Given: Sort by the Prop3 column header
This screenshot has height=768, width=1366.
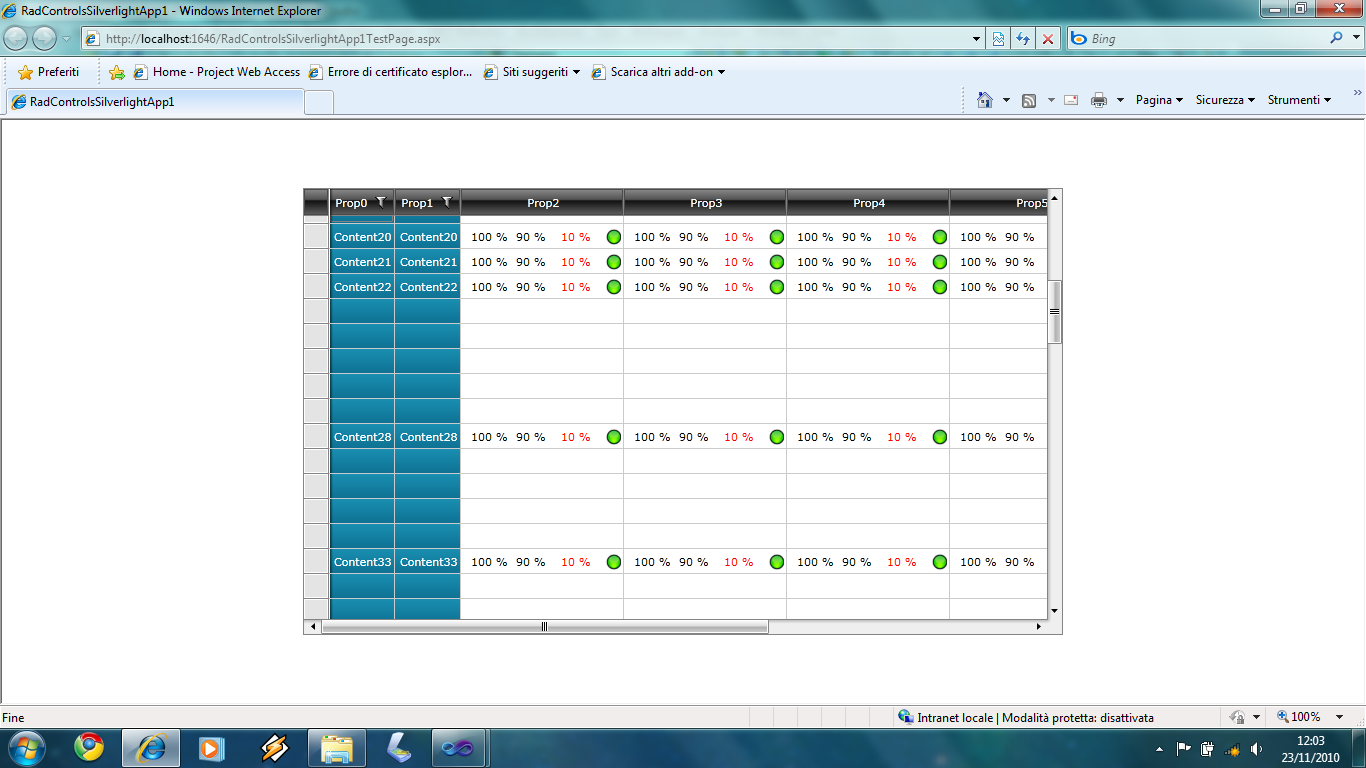Looking at the screenshot, I should coord(705,203).
